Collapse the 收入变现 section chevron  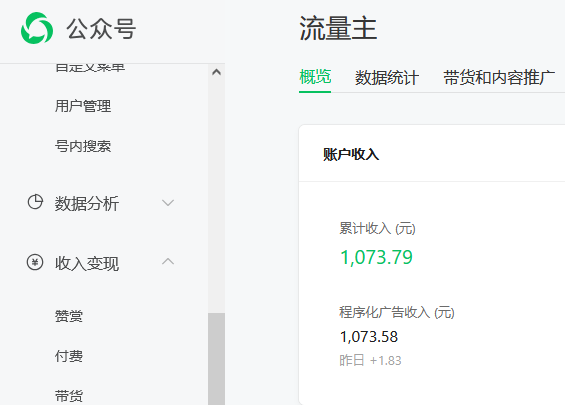click(168, 261)
